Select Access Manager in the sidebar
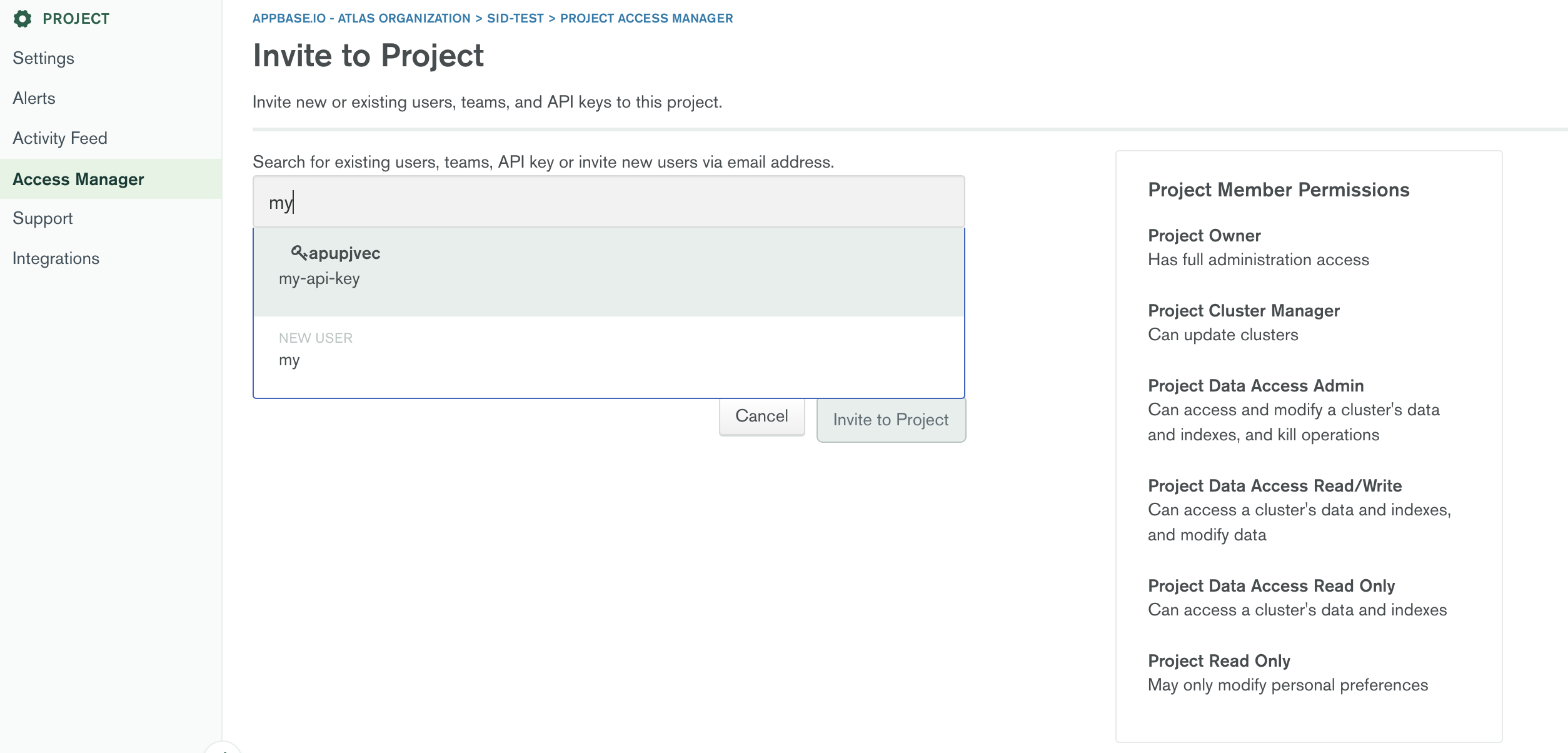The height and width of the screenshot is (753, 1568). (78, 179)
